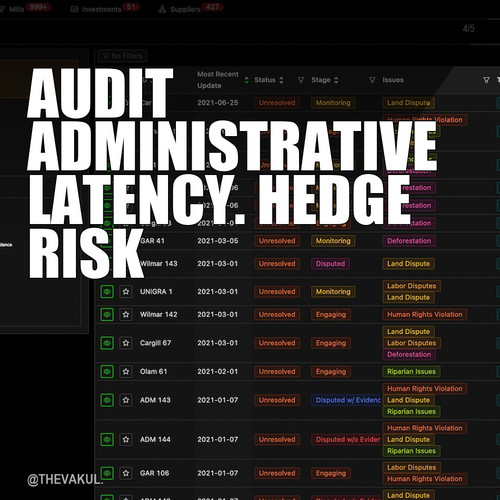The height and width of the screenshot is (500, 500).
Task: Click Human Rights Violation tag for Wilmar 142
Action: pyautogui.click(x=425, y=314)
